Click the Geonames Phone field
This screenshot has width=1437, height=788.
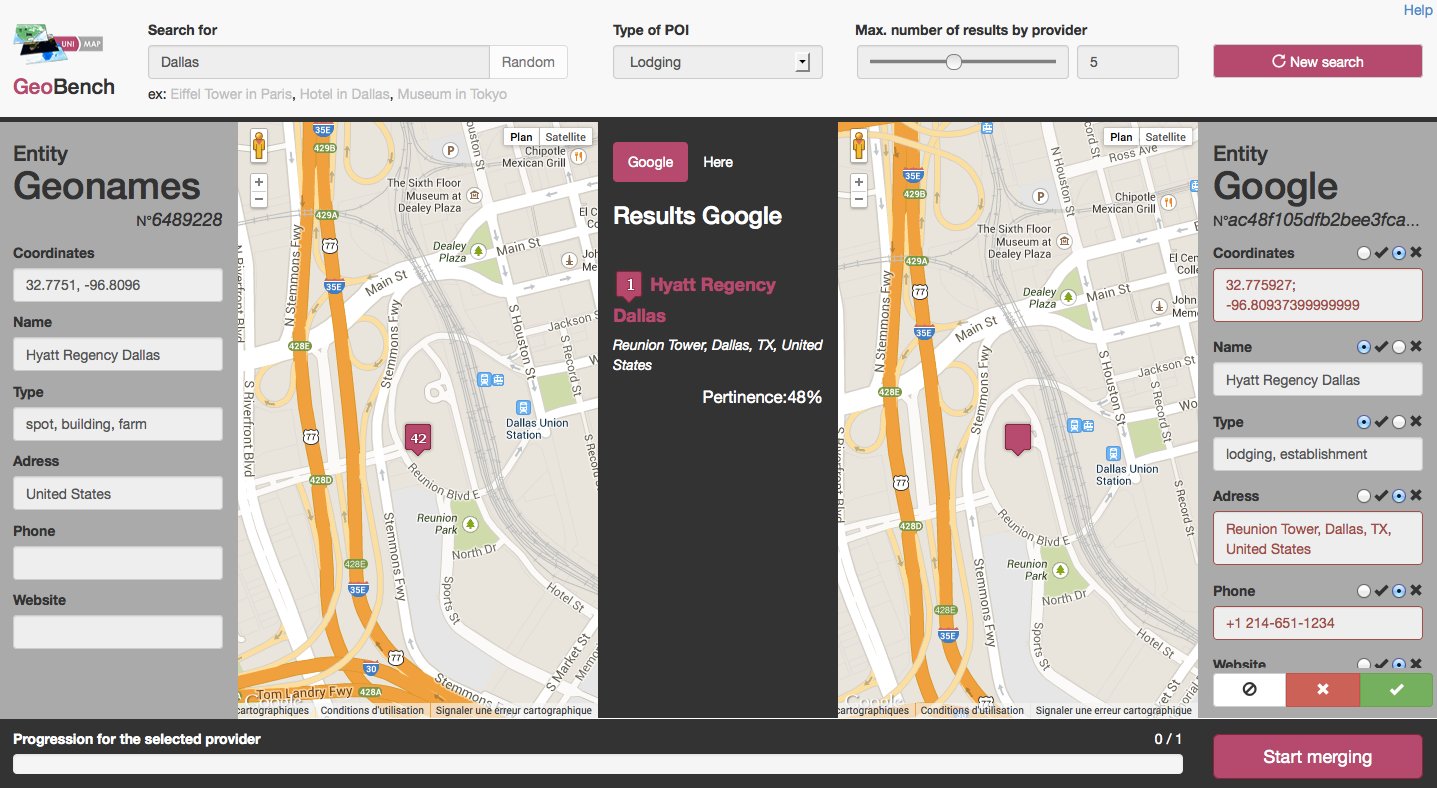tap(118, 563)
